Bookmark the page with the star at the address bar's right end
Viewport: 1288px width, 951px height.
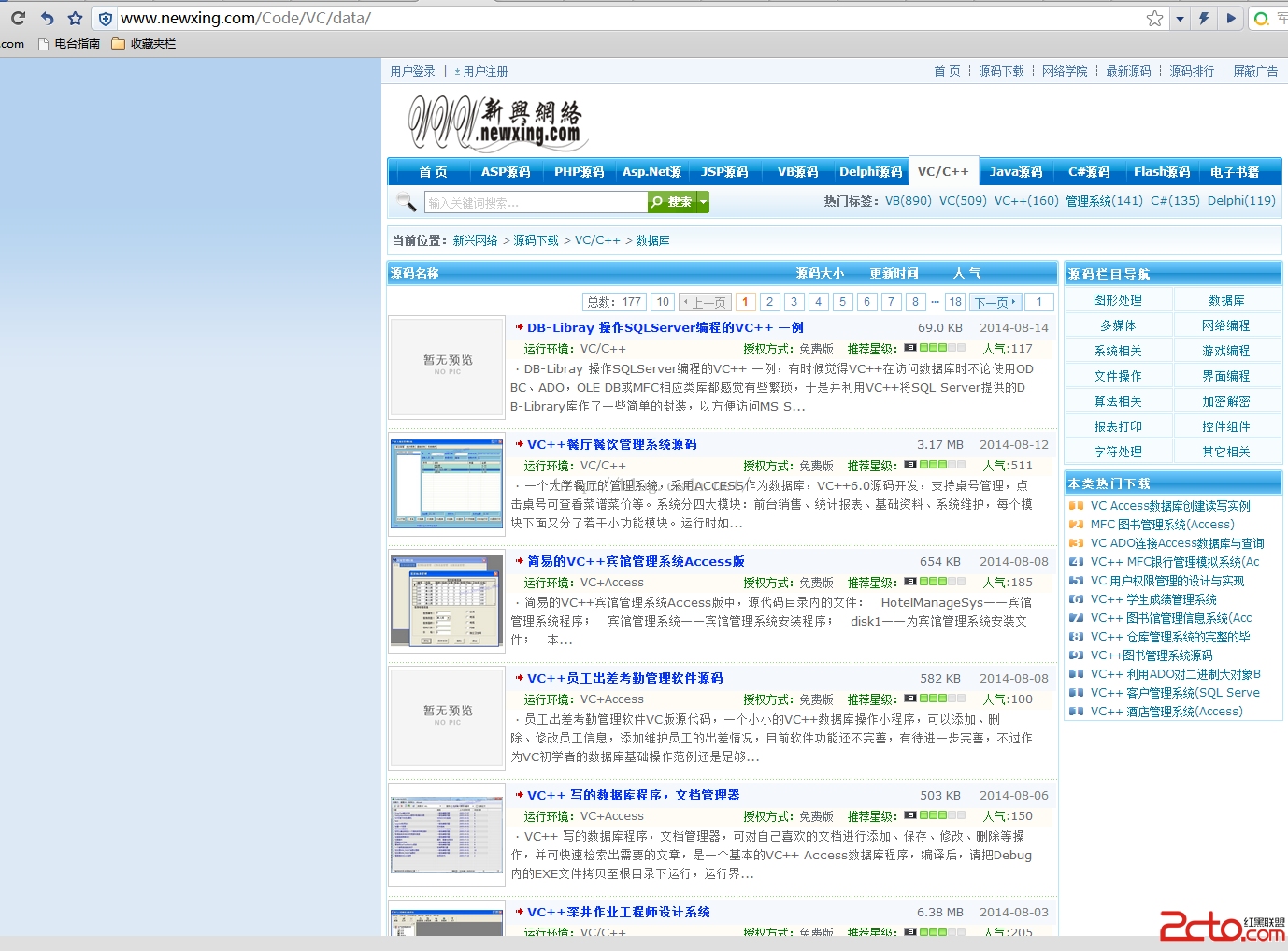click(1155, 18)
